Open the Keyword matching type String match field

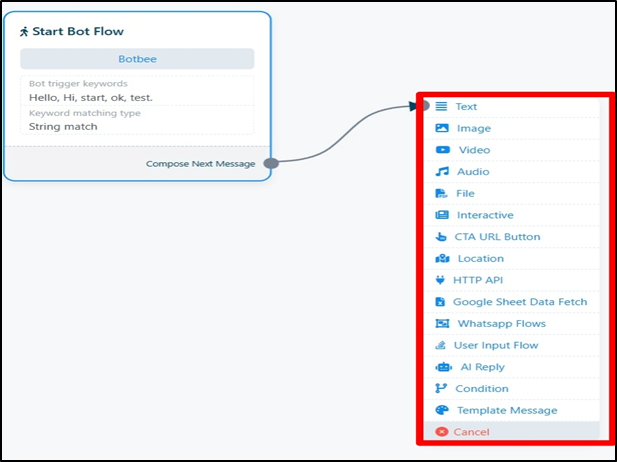tap(137, 127)
